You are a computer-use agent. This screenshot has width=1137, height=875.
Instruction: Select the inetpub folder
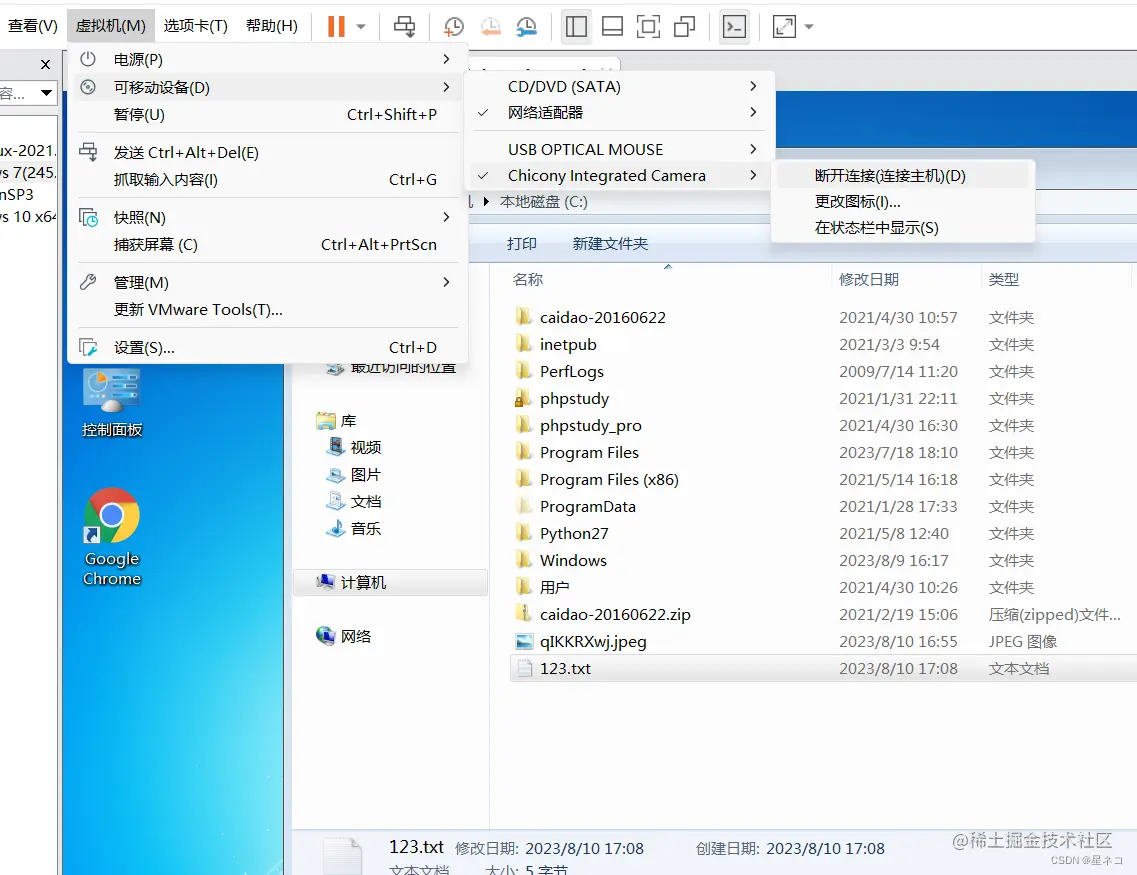(x=568, y=344)
